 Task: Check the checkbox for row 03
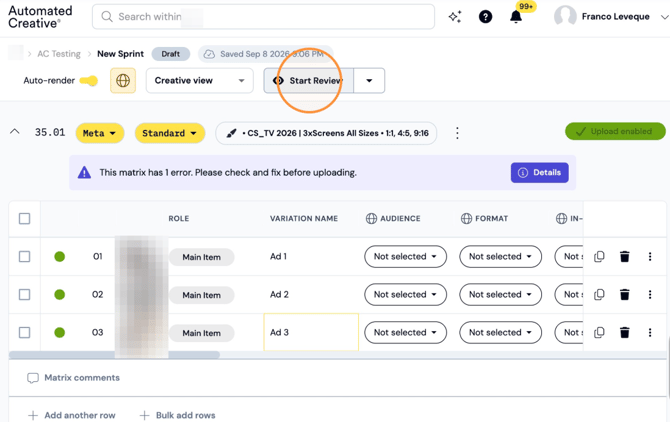tap(24, 332)
